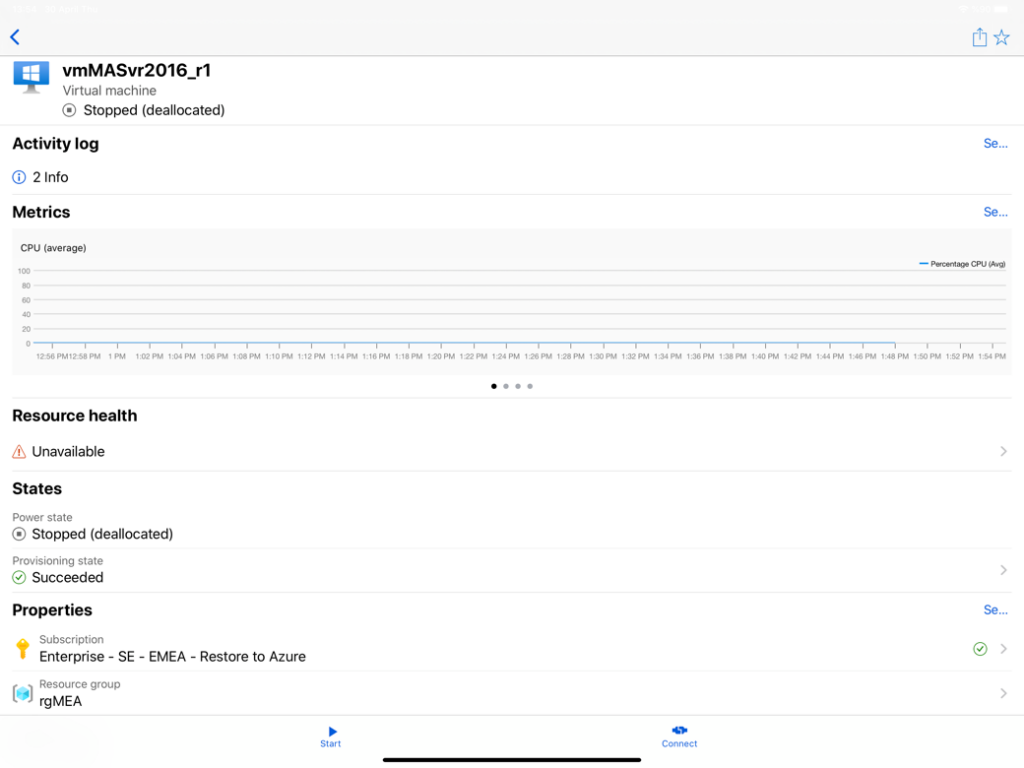Tap the CPU (average) chart
This screenshot has width=1024, height=768.
[x=512, y=302]
